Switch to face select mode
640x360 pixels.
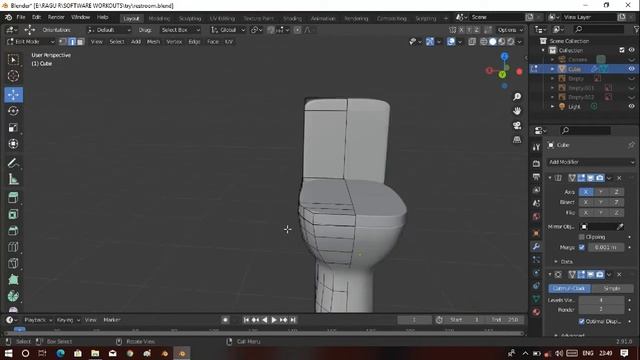coord(80,42)
